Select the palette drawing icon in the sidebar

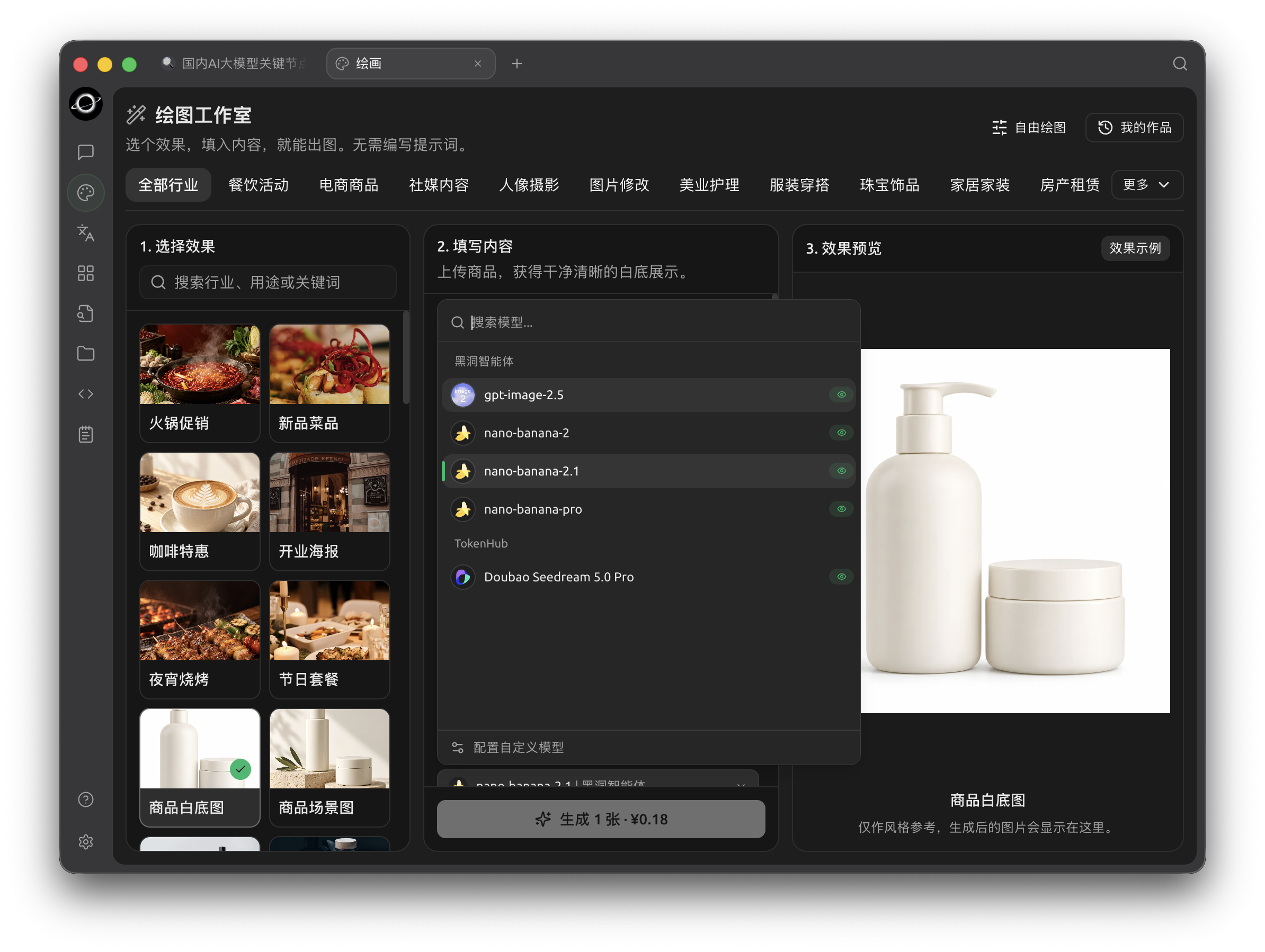tap(86, 193)
